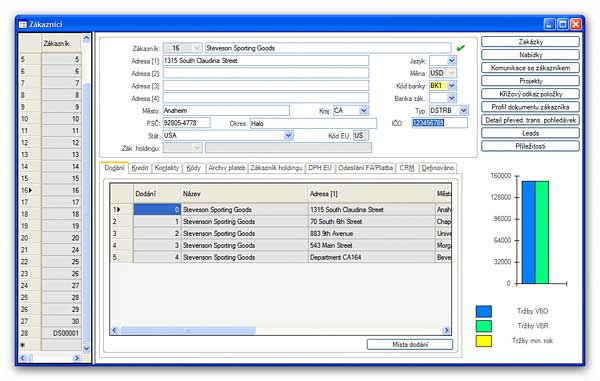The image size is (600, 381).
Task: Click scroll up arrow in customer list
Action: (86, 38)
